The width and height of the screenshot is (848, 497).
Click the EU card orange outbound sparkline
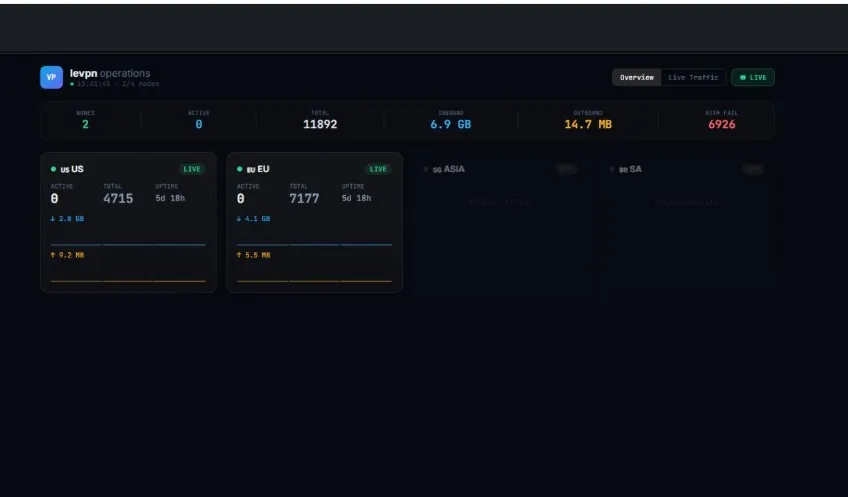pyautogui.click(x=314, y=281)
